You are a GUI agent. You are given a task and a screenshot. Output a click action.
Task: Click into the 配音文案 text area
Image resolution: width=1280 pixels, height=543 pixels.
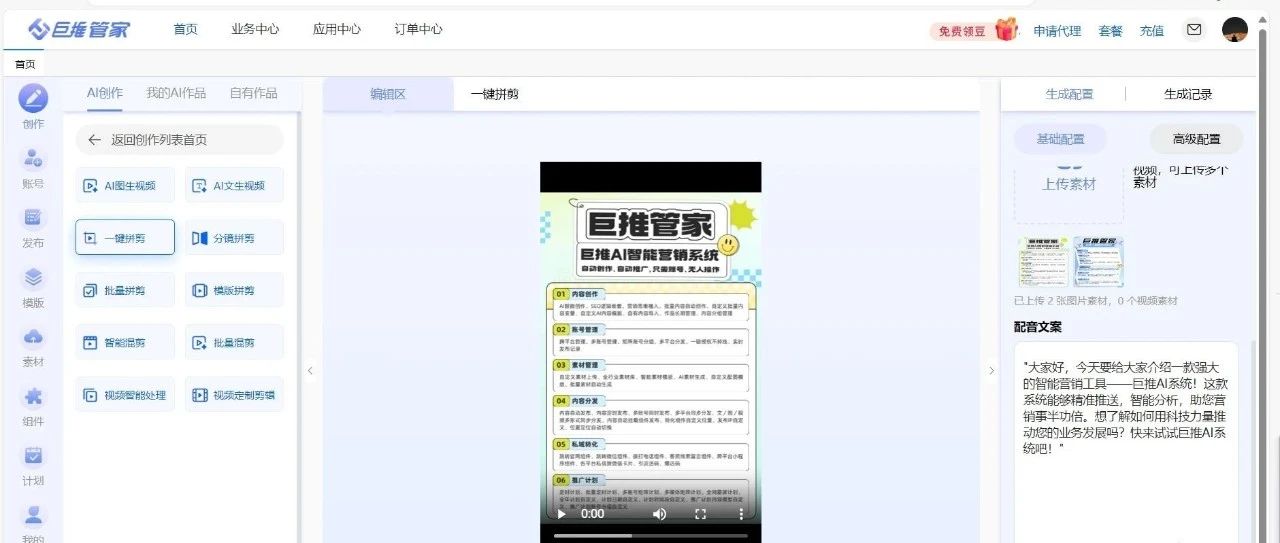pyautogui.click(x=1126, y=442)
